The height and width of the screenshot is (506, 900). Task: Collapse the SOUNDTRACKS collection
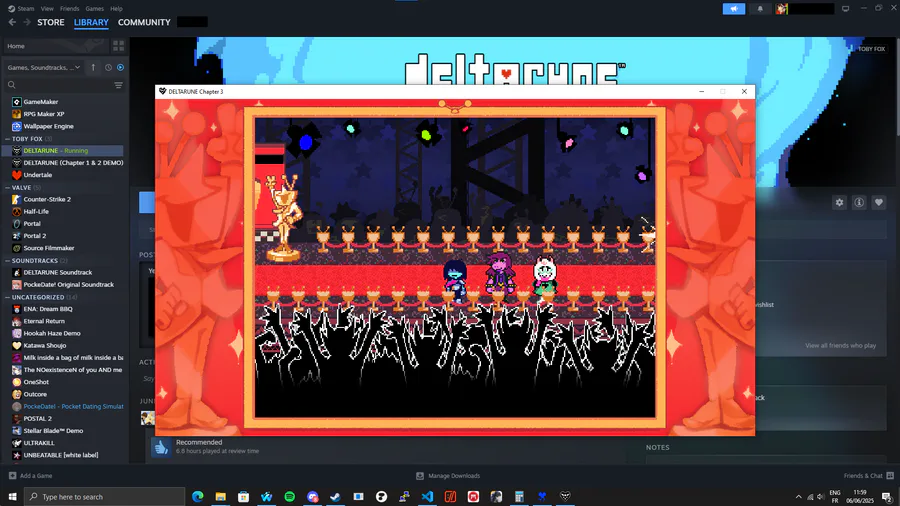point(7,260)
